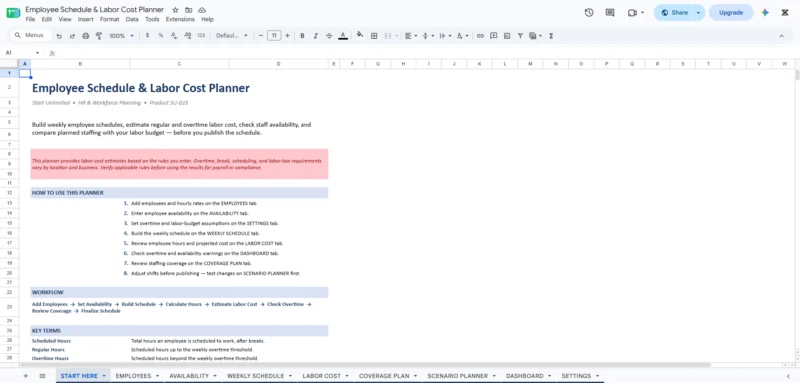Open the Data menu
800x383 pixels.
click(x=132, y=19)
